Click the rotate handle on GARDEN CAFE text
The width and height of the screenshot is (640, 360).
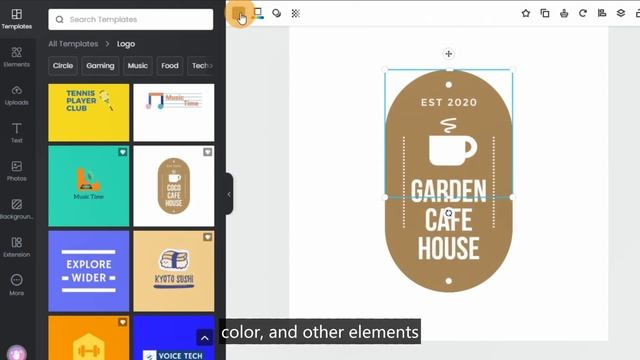pos(449,213)
